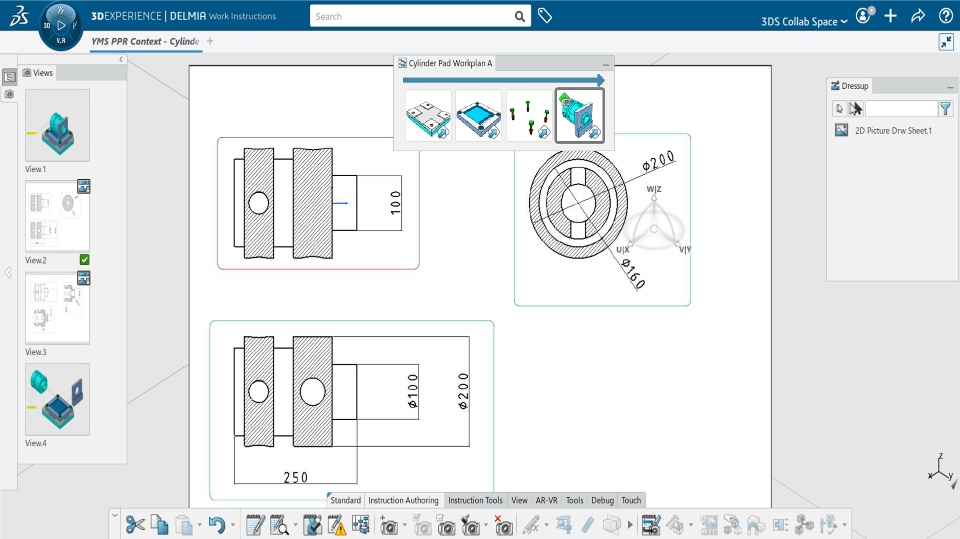
Task: Switch to the View tab
Action: click(x=519, y=500)
